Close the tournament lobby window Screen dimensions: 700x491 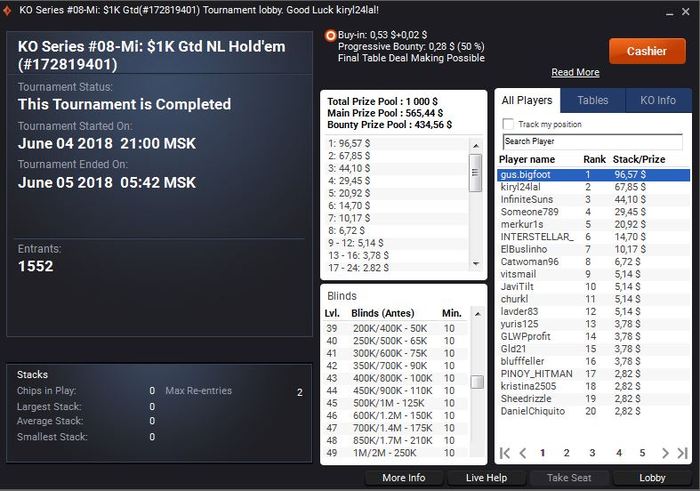click(x=686, y=12)
